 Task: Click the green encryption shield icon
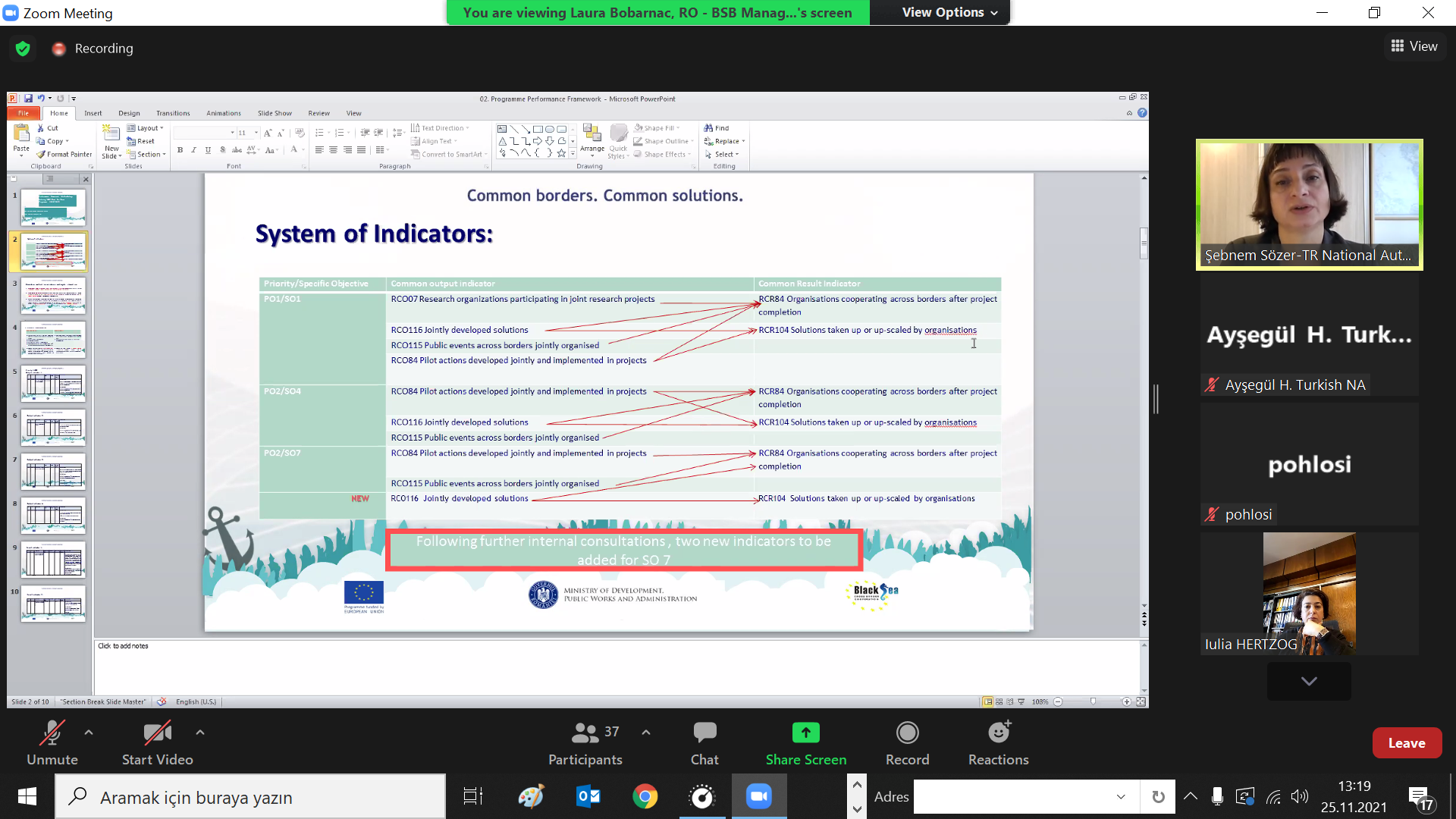coord(23,49)
